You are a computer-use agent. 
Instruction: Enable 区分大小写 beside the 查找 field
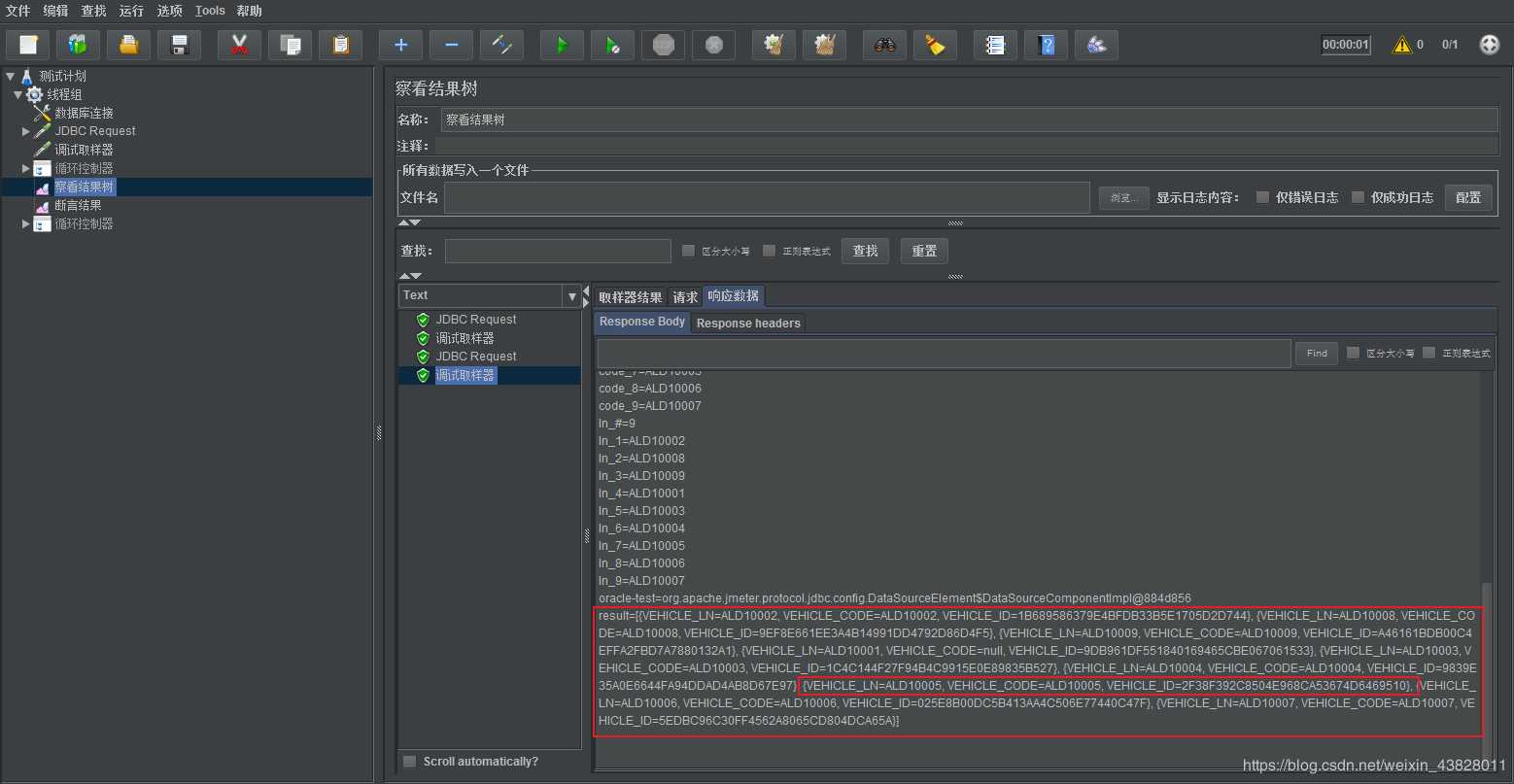tap(688, 251)
